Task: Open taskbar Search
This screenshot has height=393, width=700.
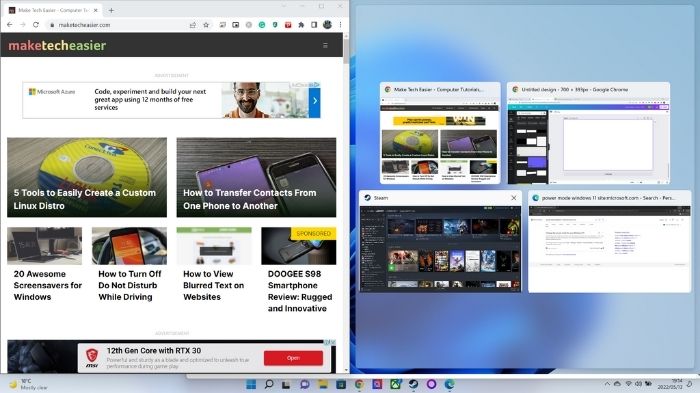Action: (x=269, y=384)
